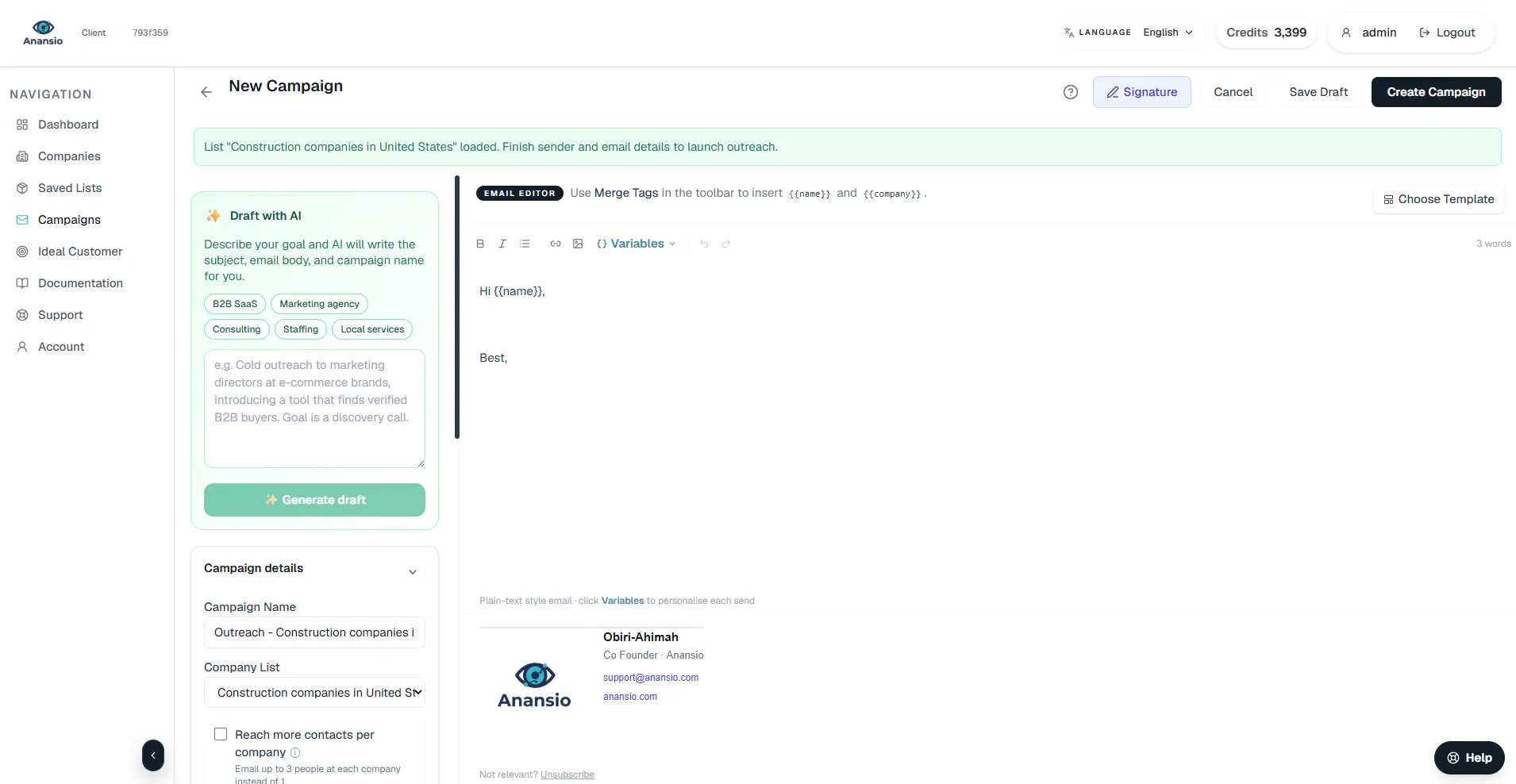Click the anansio.com website link
Viewport: 1516px width, 784px height.
[x=630, y=697]
